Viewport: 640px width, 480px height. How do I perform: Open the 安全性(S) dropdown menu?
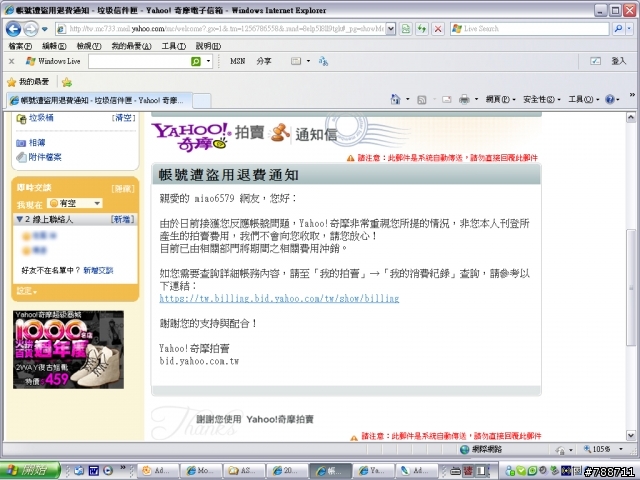542,99
